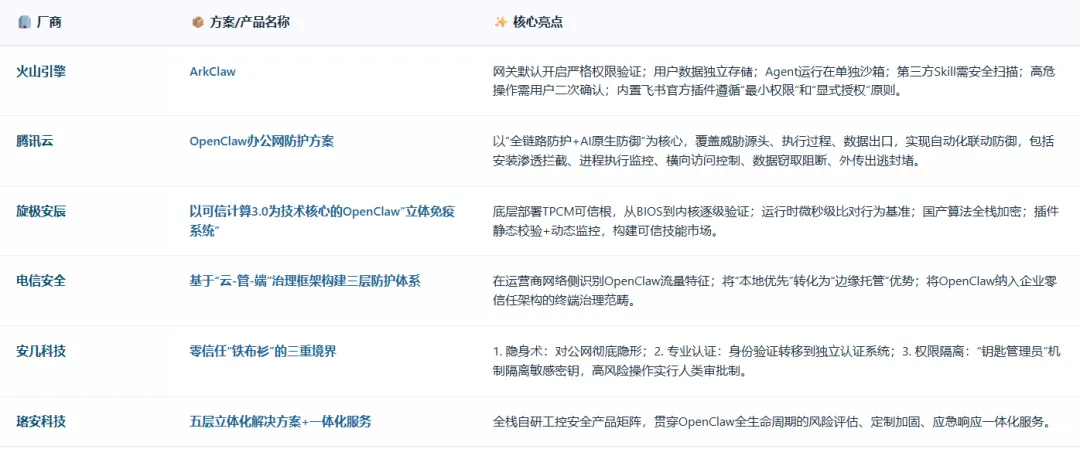This screenshot has height=449, width=1080.
Task: Select the 方案/产品名称 column header
Action: coord(249,22)
